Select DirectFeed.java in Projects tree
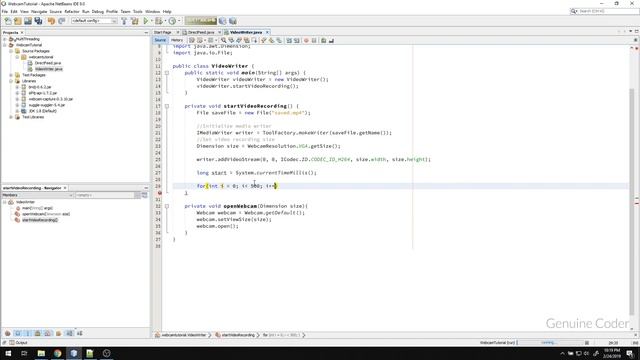 click(47, 63)
